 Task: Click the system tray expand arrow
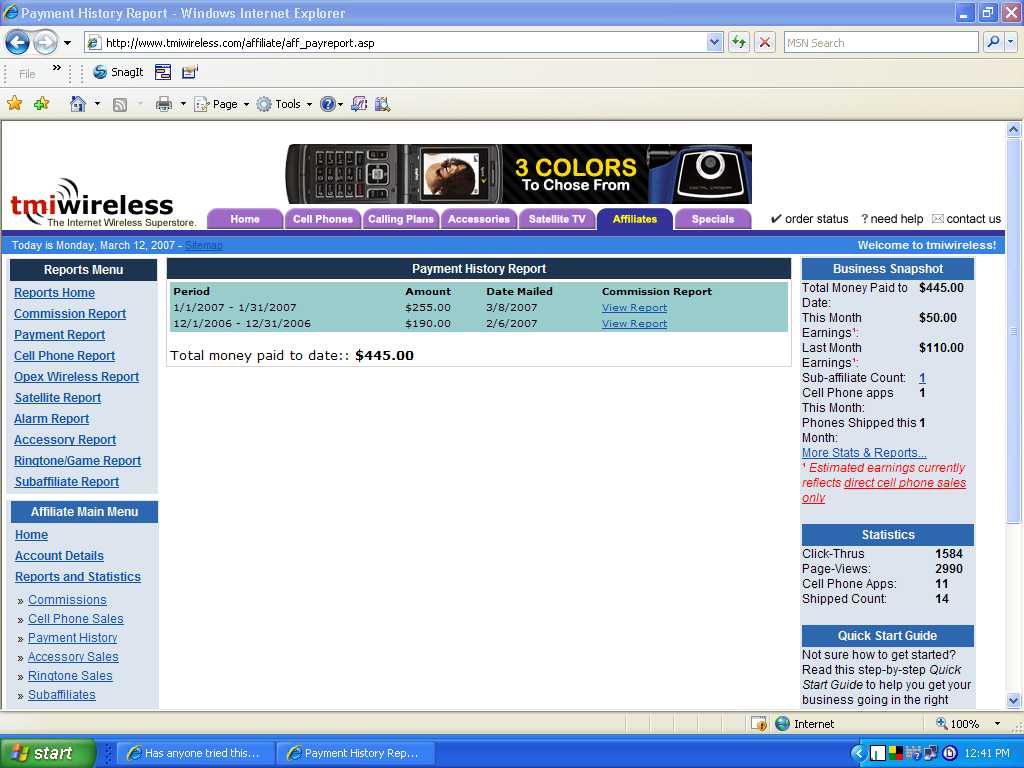(x=859, y=753)
